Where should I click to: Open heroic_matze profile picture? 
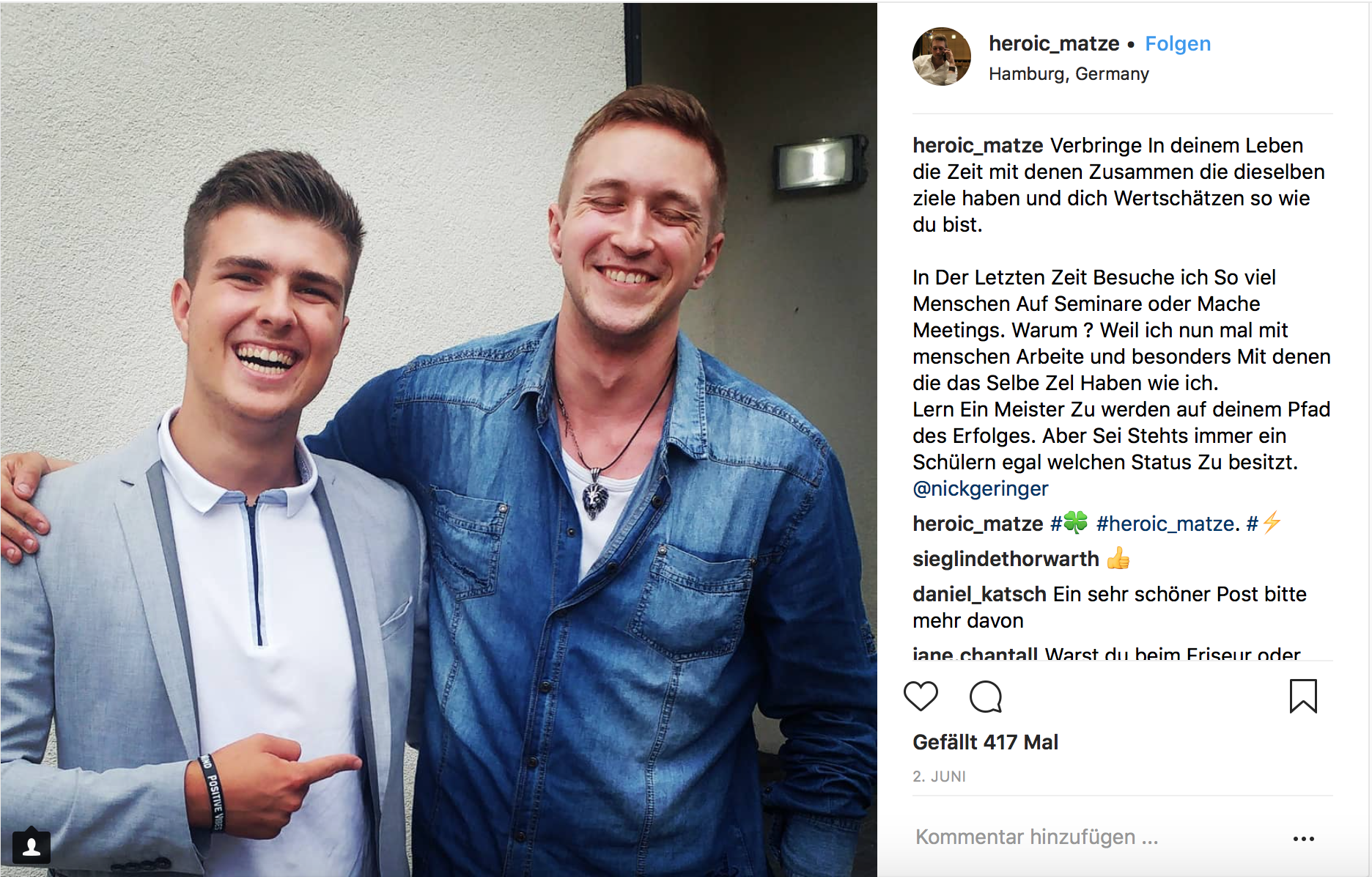(x=942, y=56)
